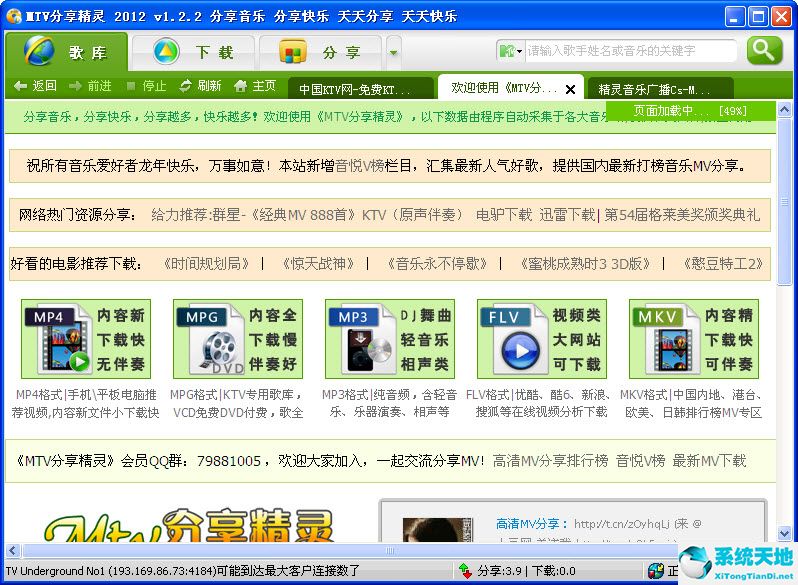This screenshot has width=798, height=585.
Task: Open the MP3 DJ舞曲 category icon
Action: (390, 339)
